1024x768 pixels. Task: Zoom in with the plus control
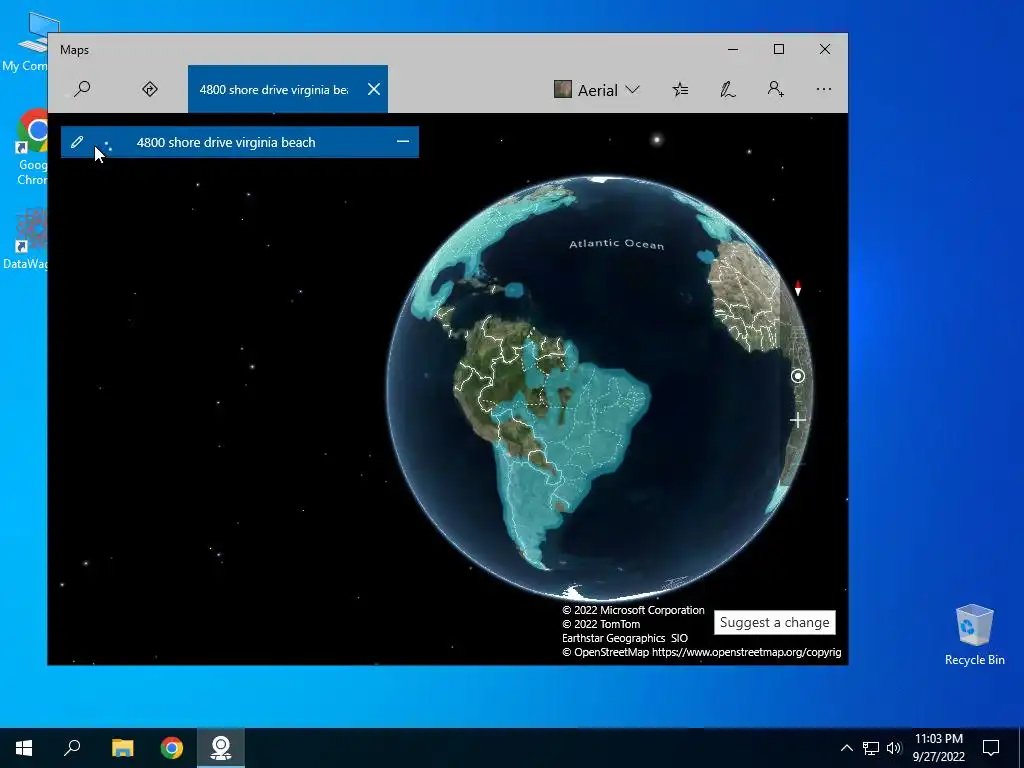click(x=797, y=420)
